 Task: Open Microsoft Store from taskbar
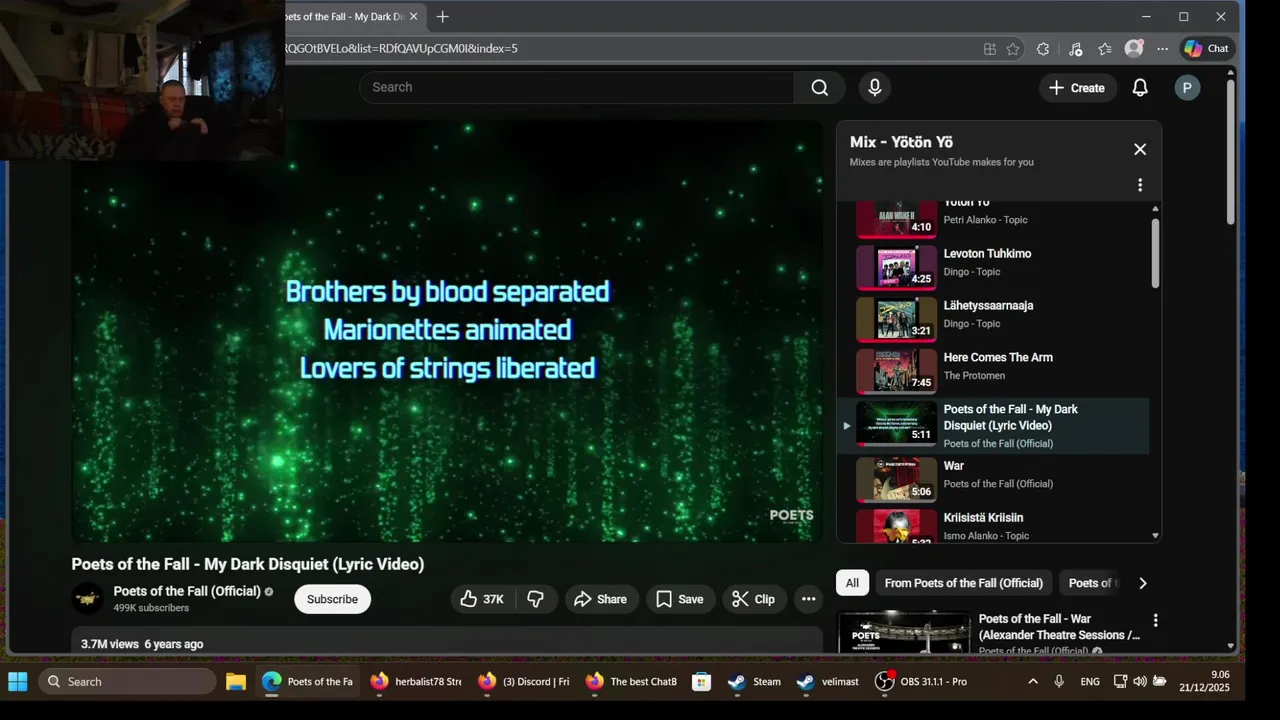click(x=702, y=682)
